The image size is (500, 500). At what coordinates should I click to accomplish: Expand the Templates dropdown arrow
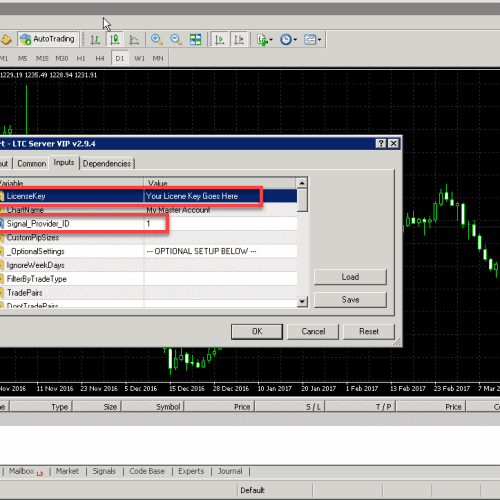(319, 40)
